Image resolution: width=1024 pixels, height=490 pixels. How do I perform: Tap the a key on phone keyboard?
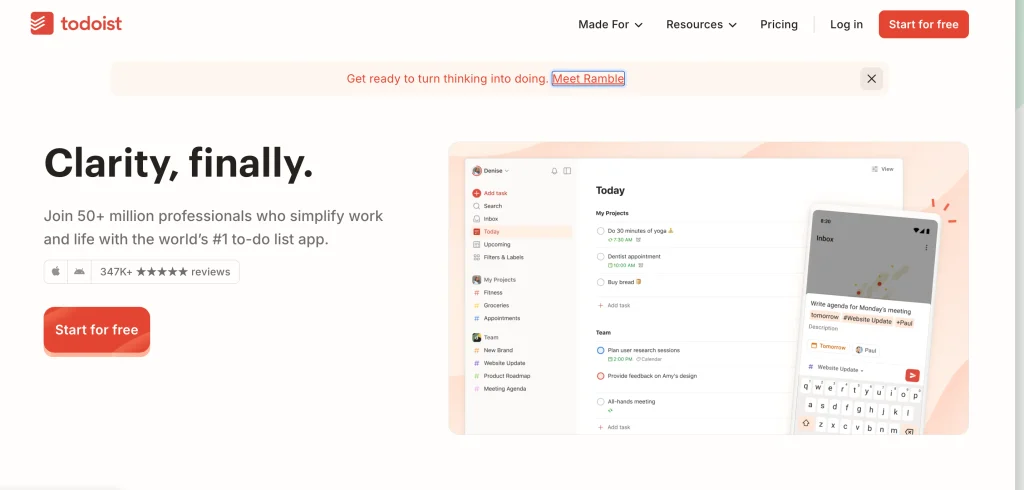click(x=811, y=404)
